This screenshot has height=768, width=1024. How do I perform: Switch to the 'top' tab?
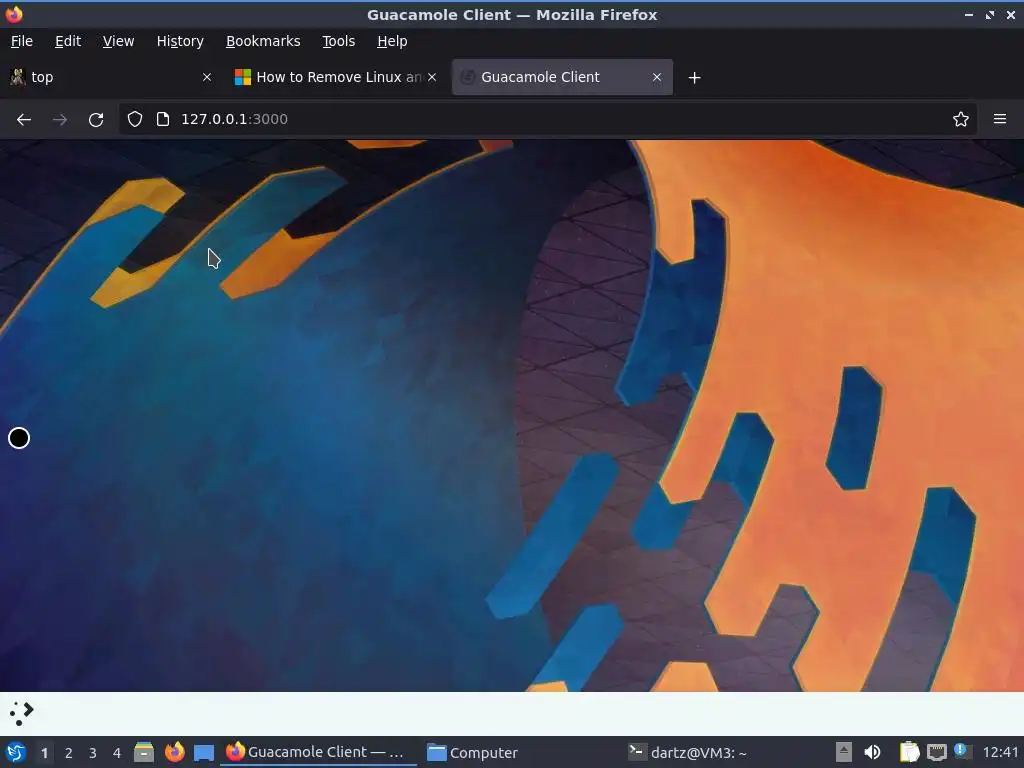pyautogui.click(x=111, y=77)
